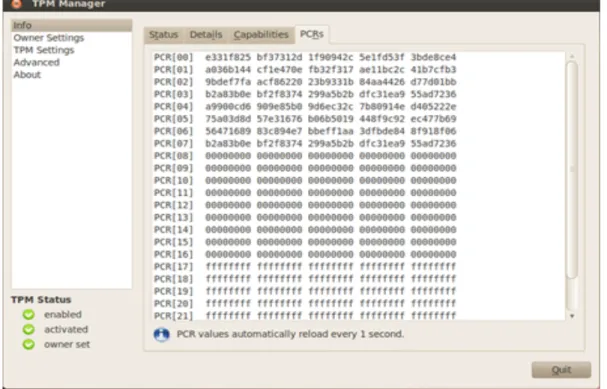Click the PCR[16] row label
The width and height of the screenshot is (607, 389).
pyautogui.click(x=173, y=254)
